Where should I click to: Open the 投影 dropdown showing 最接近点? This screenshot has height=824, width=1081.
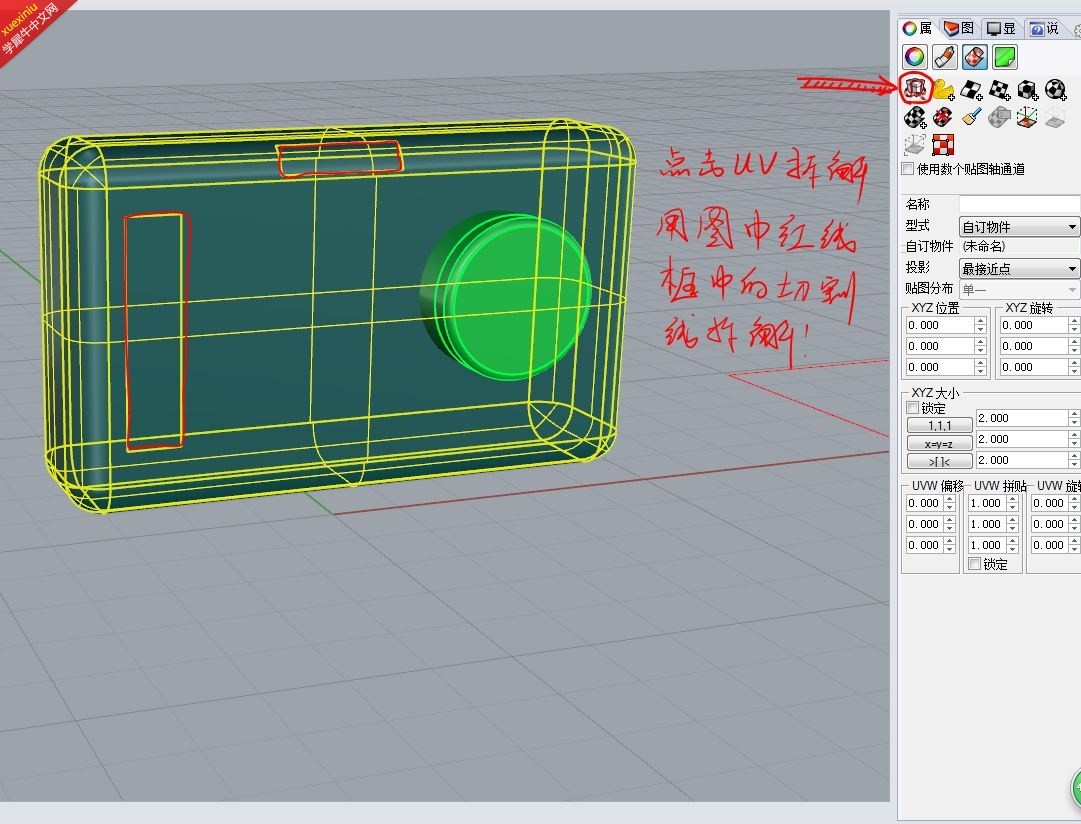[x=1019, y=268]
